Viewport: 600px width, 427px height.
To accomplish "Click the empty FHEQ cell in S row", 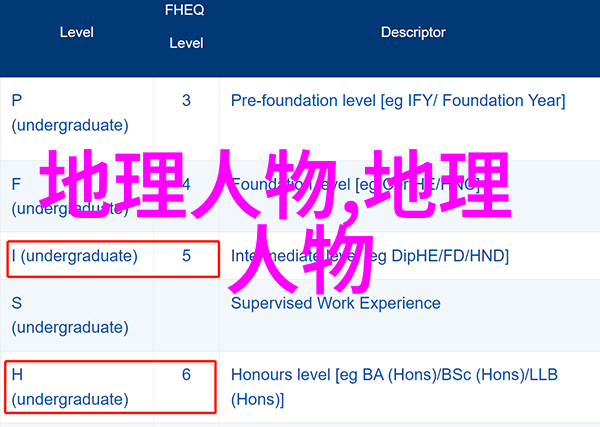I will click(x=186, y=315).
